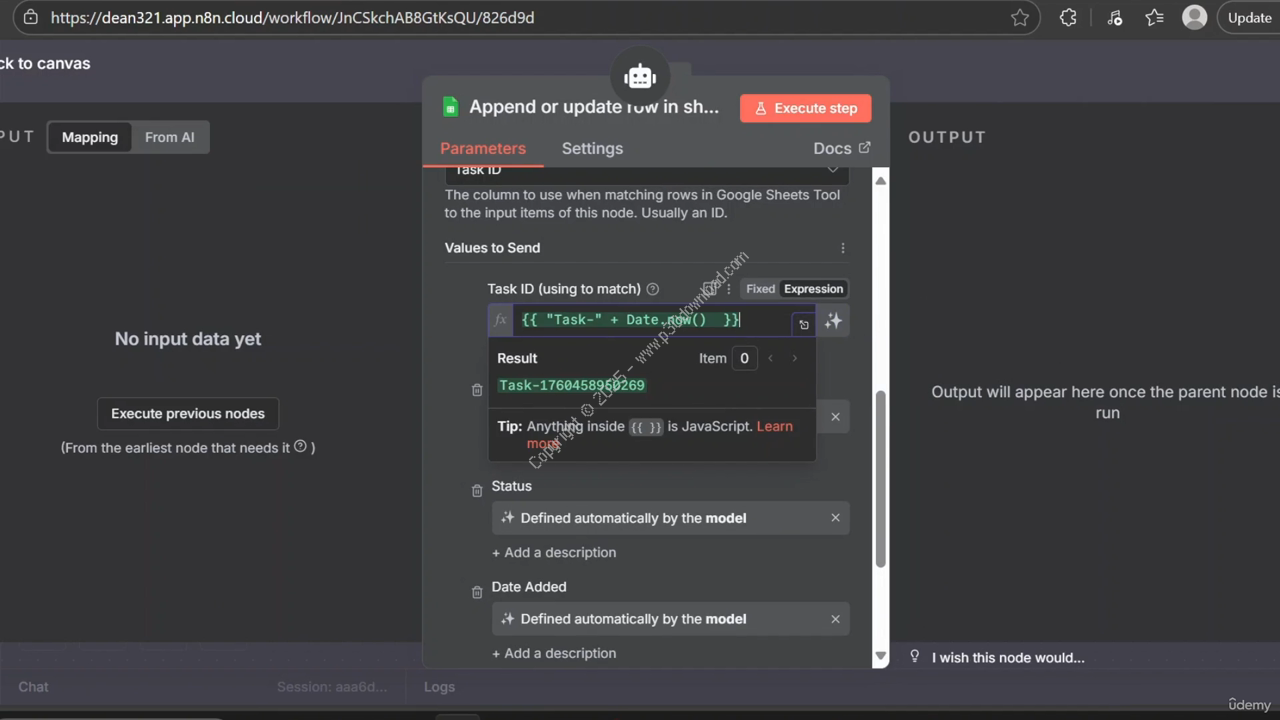Click the AI sparkle icon beside expression field
The image size is (1280, 720).
pyautogui.click(x=833, y=321)
